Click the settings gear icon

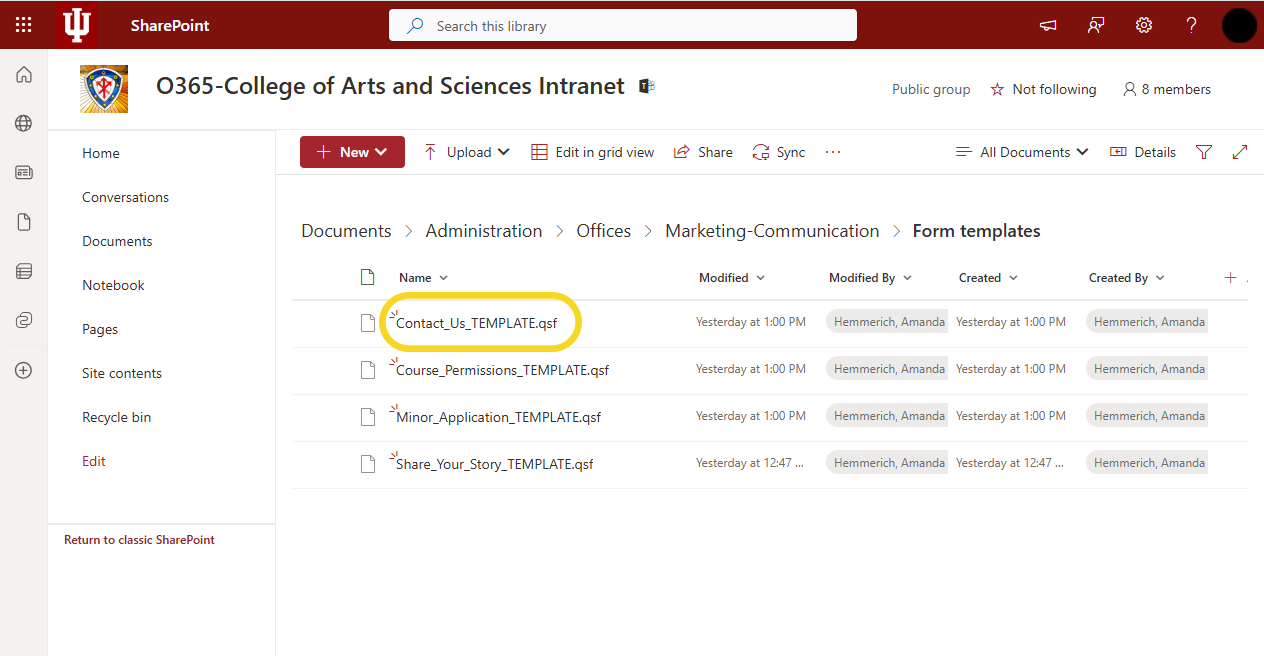(x=1143, y=25)
